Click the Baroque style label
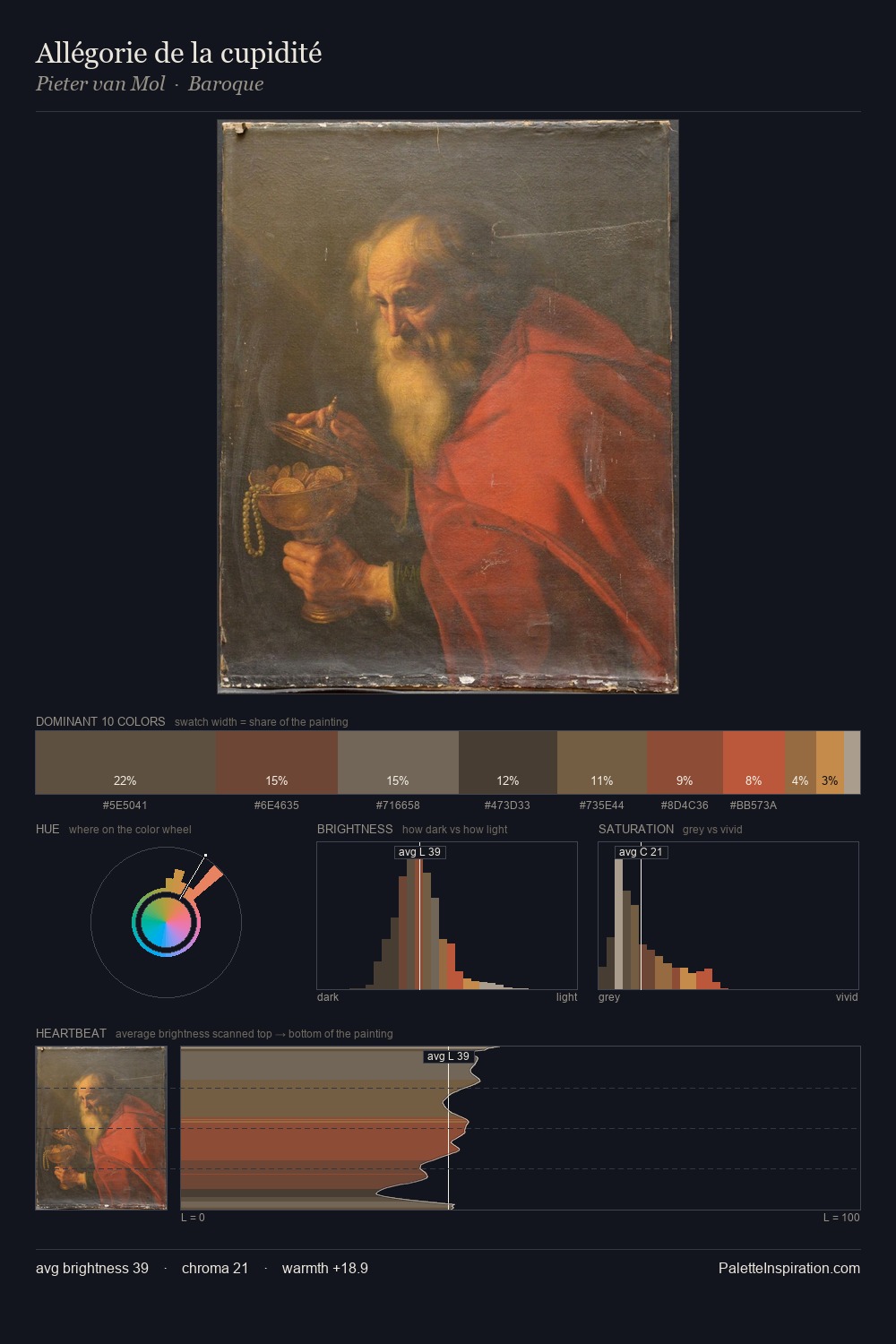Image resolution: width=896 pixels, height=1344 pixels. (x=226, y=84)
